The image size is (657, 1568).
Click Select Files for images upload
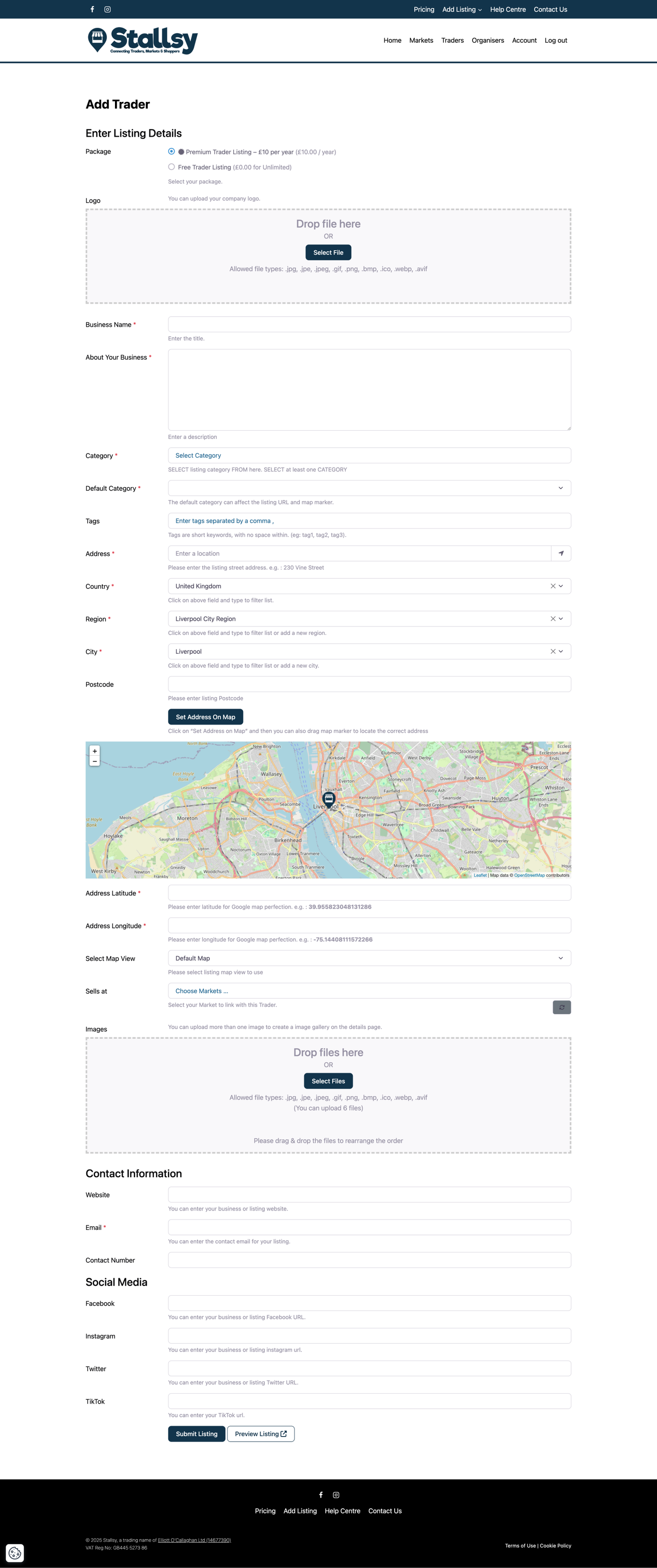[328, 1081]
